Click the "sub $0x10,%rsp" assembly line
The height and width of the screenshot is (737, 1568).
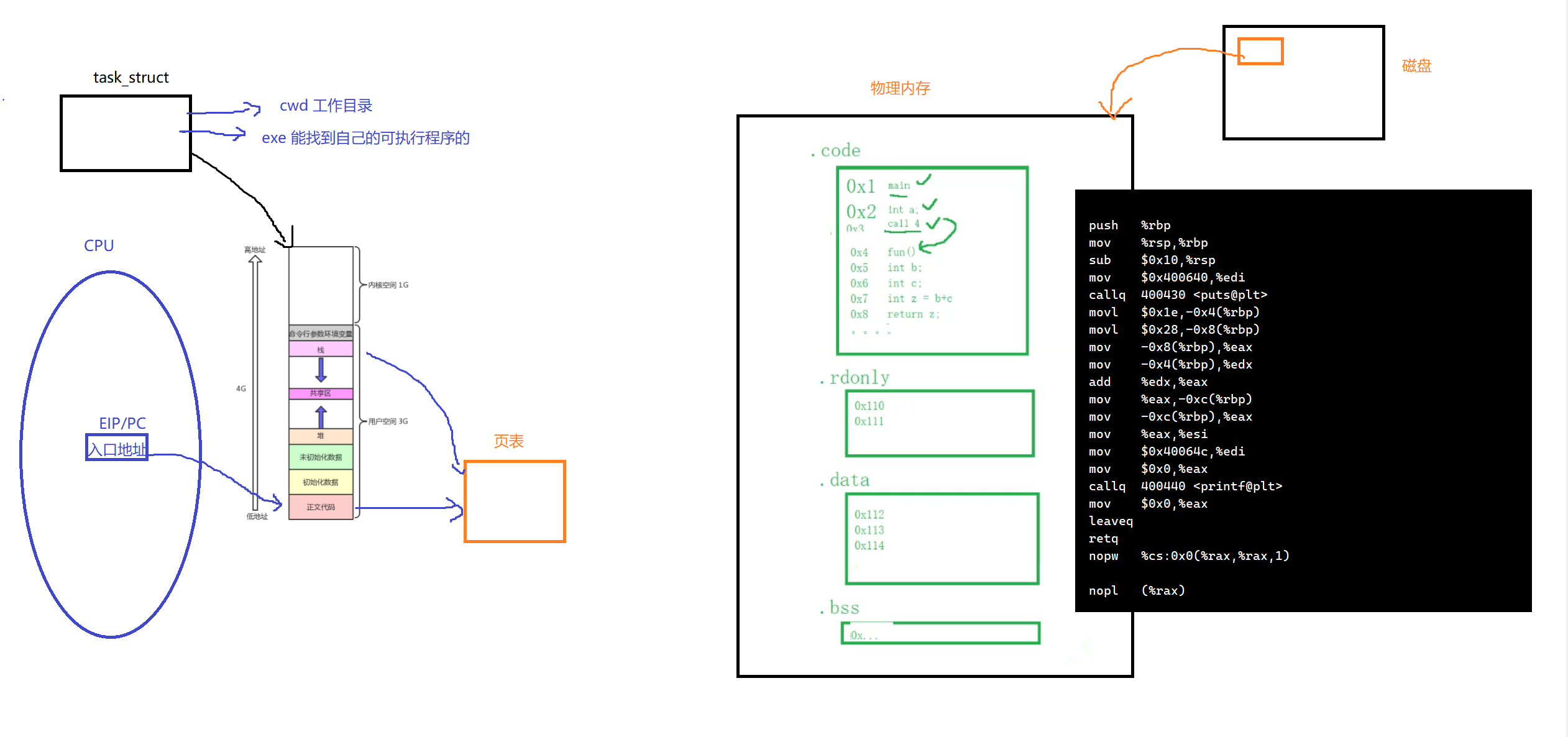pyautogui.click(x=1152, y=260)
